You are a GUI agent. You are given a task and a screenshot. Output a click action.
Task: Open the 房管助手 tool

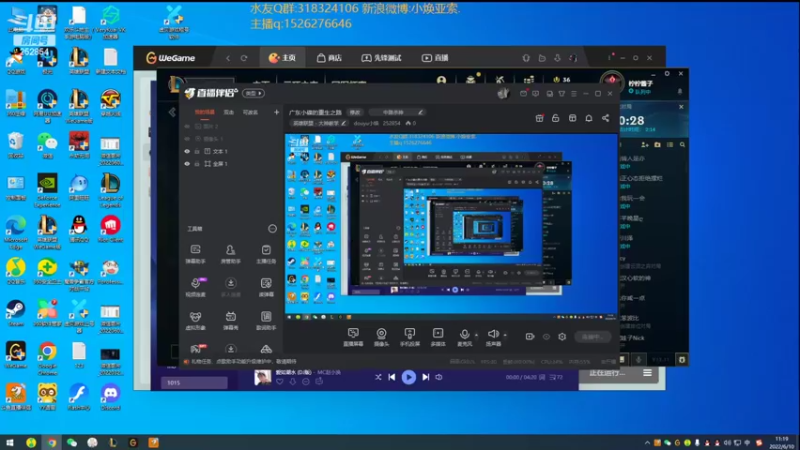coord(230,254)
